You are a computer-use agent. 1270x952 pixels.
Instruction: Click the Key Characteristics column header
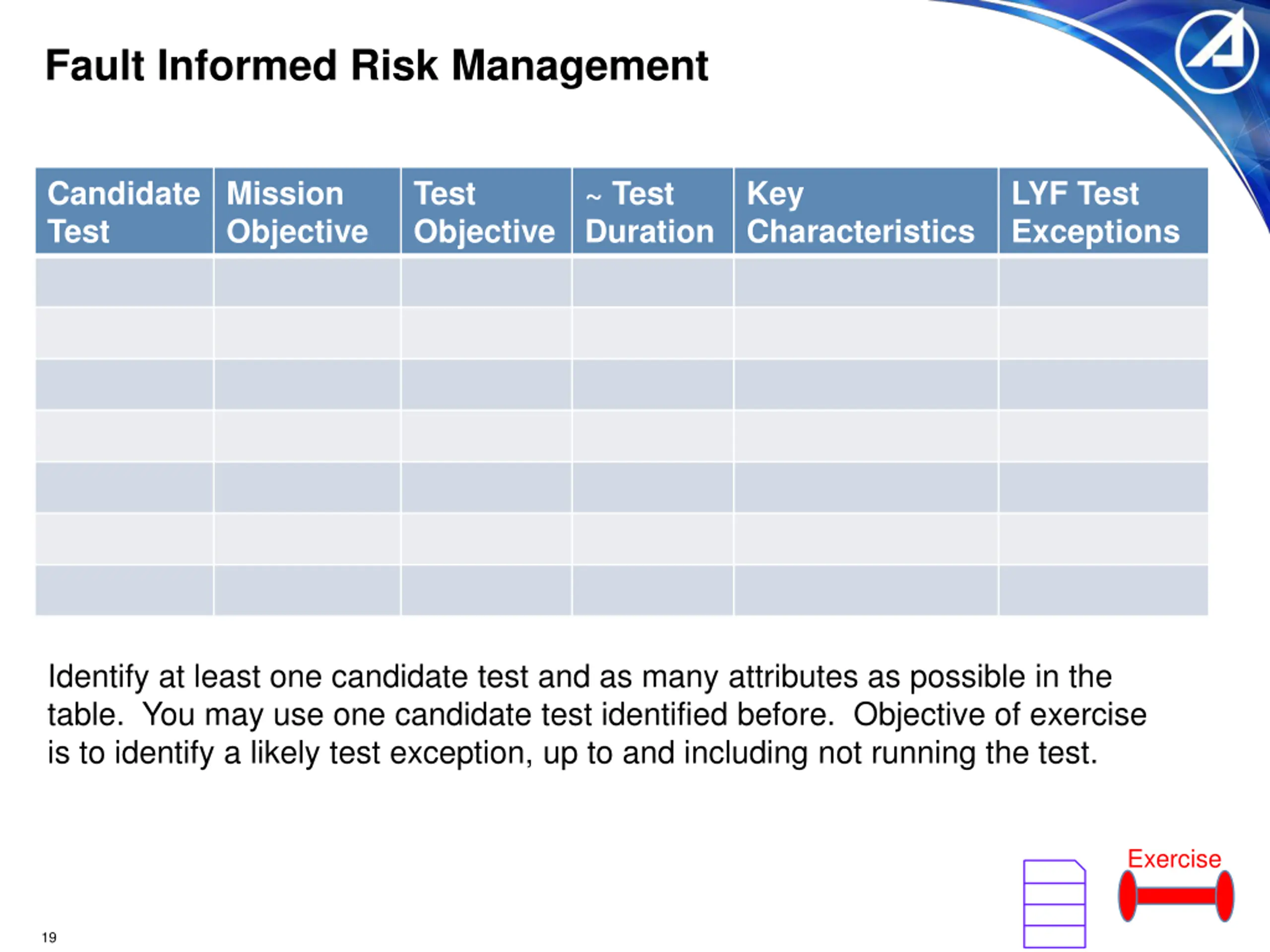866,211
